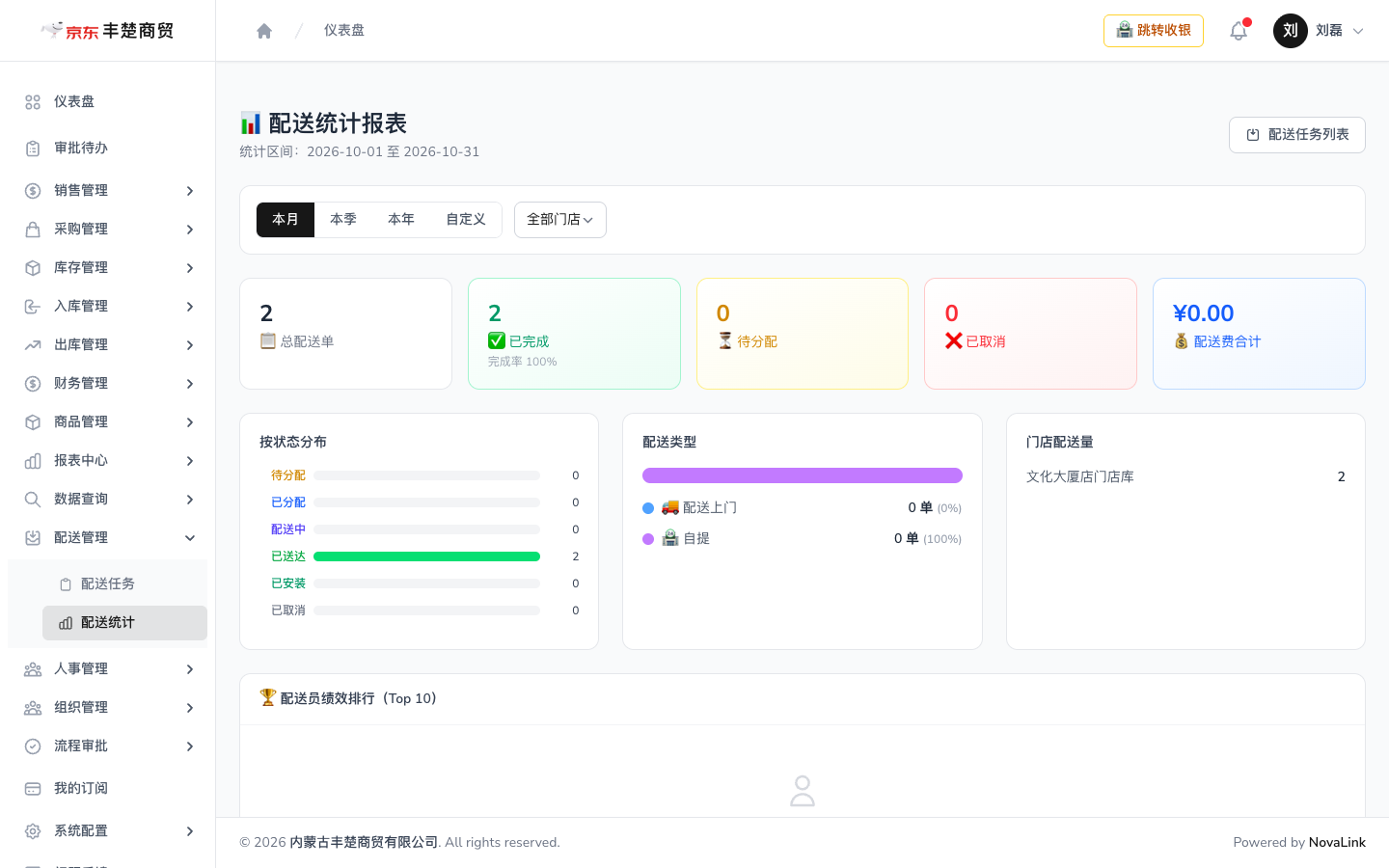Click the 仪表盘 breadcrumb link

(x=344, y=31)
